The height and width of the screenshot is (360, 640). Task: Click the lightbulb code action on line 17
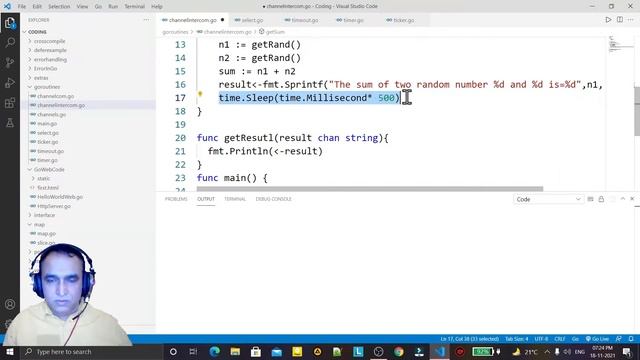200,94
